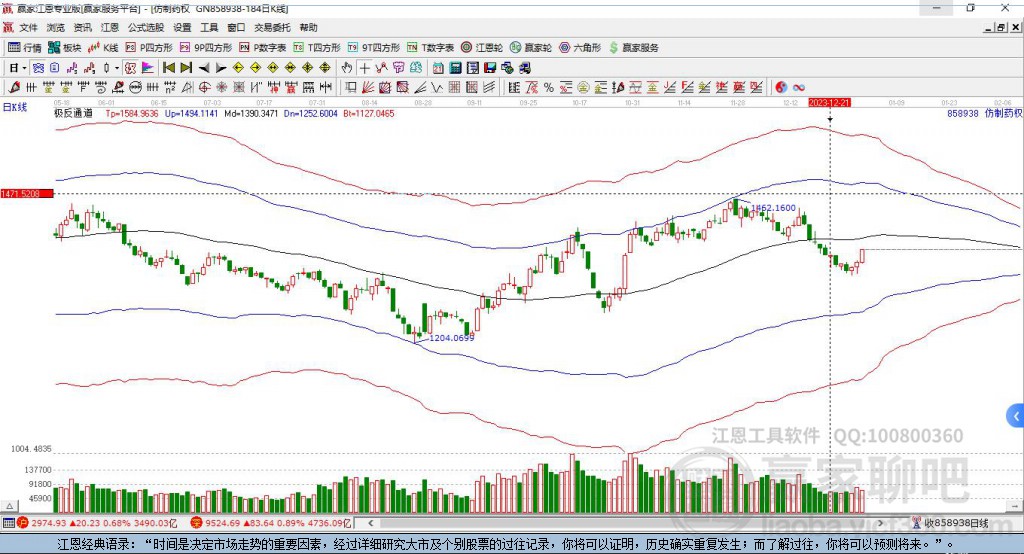
Task: Open the calendar icon numbered 21
Action: (x=438, y=68)
